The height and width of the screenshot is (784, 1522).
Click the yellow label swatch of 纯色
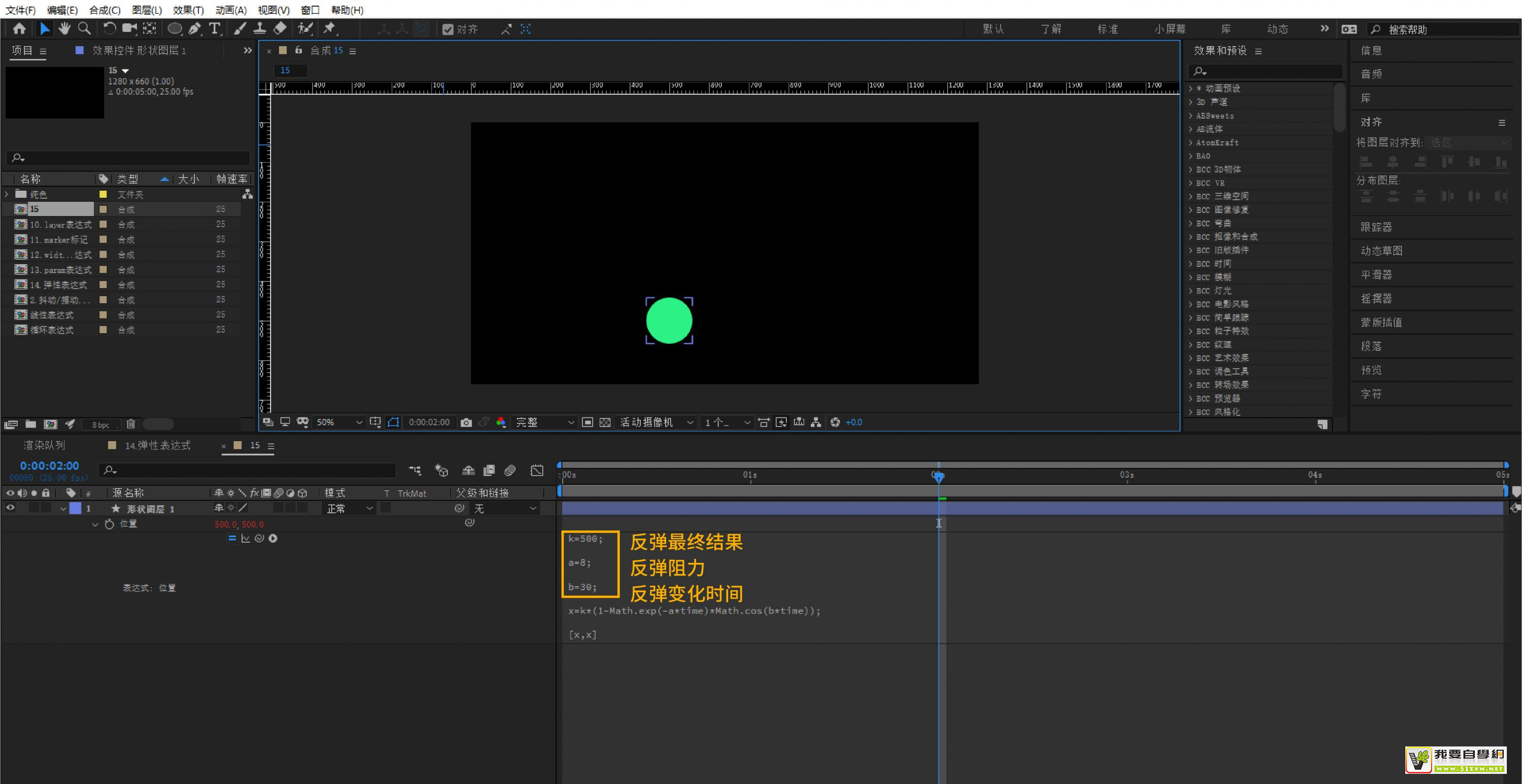point(103,194)
